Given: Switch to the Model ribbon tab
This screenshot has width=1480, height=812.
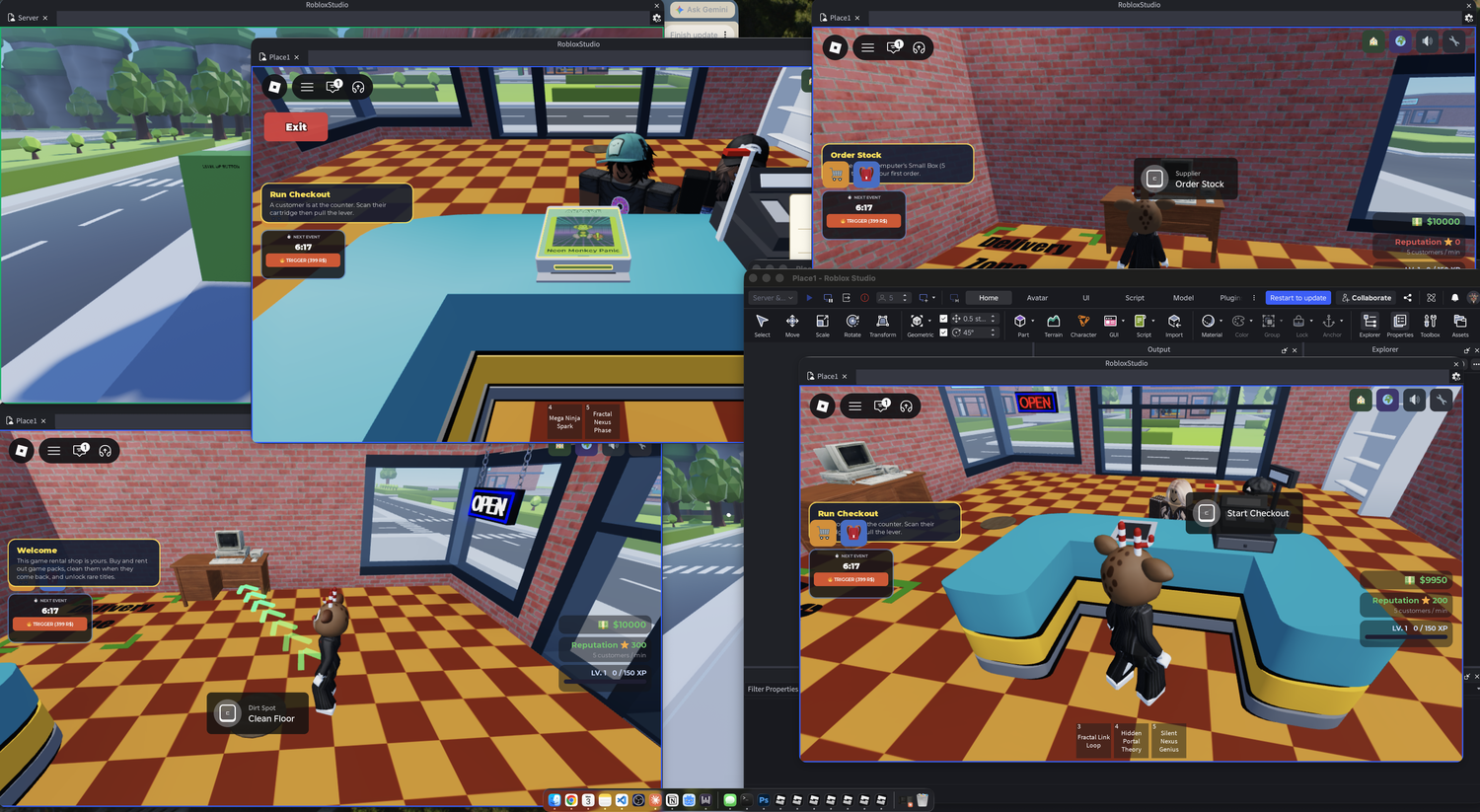Looking at the screenshot, I should click(x=1183, y=298).
